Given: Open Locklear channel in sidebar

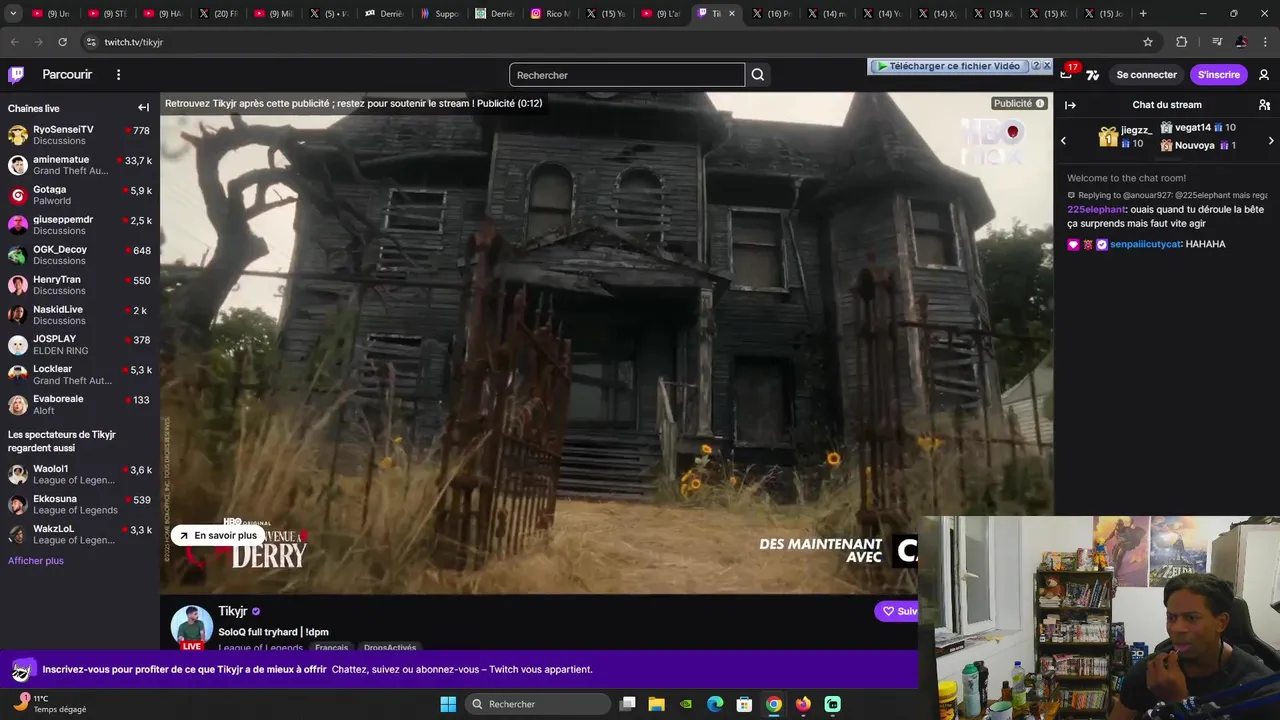Looking at the screenshot, I should 80,375.
